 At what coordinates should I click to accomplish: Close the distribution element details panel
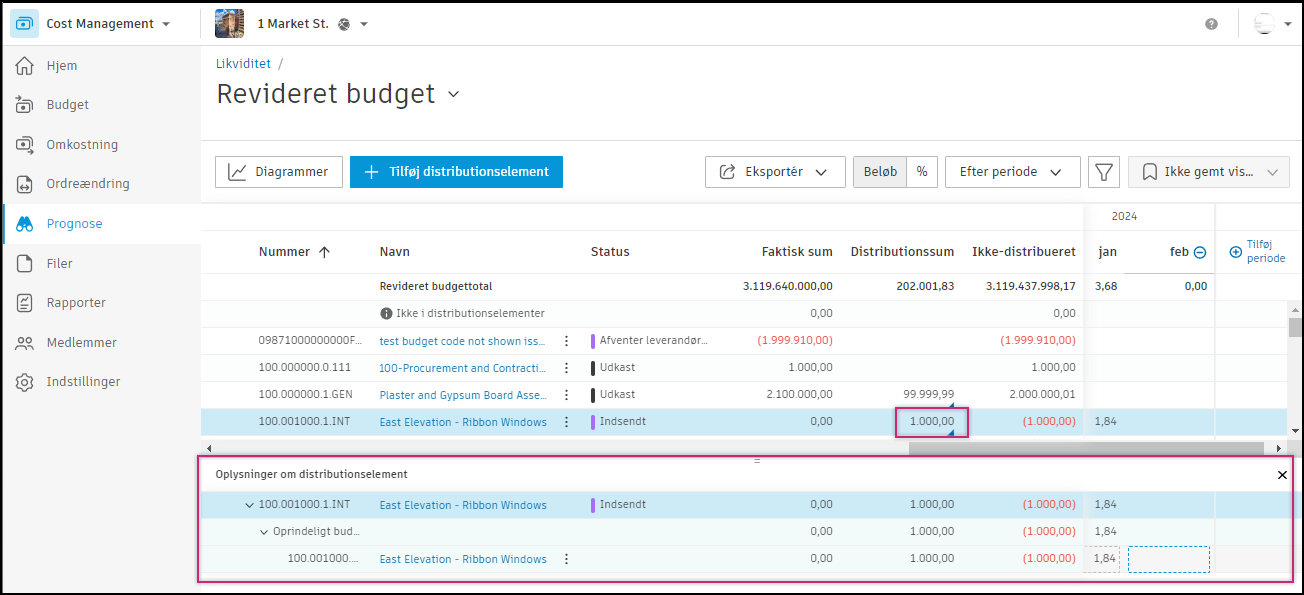click(x=1282, y=475)
